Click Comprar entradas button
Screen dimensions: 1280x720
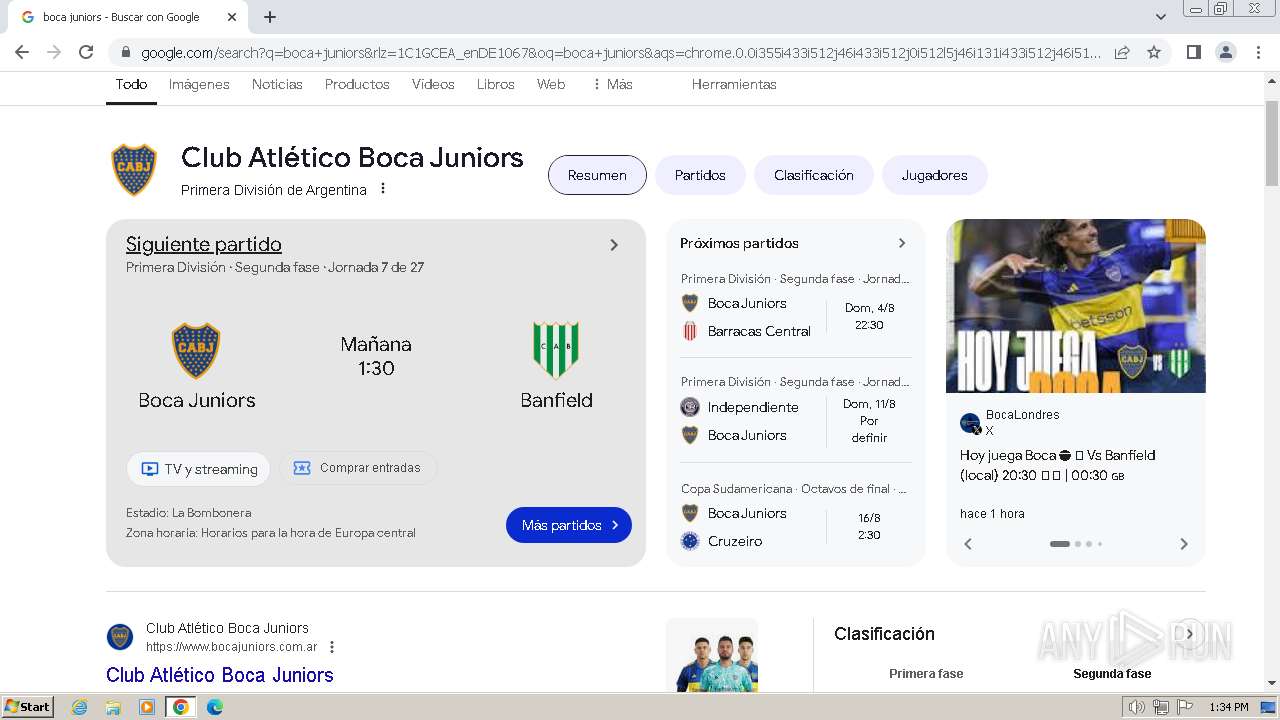point(358,468)
